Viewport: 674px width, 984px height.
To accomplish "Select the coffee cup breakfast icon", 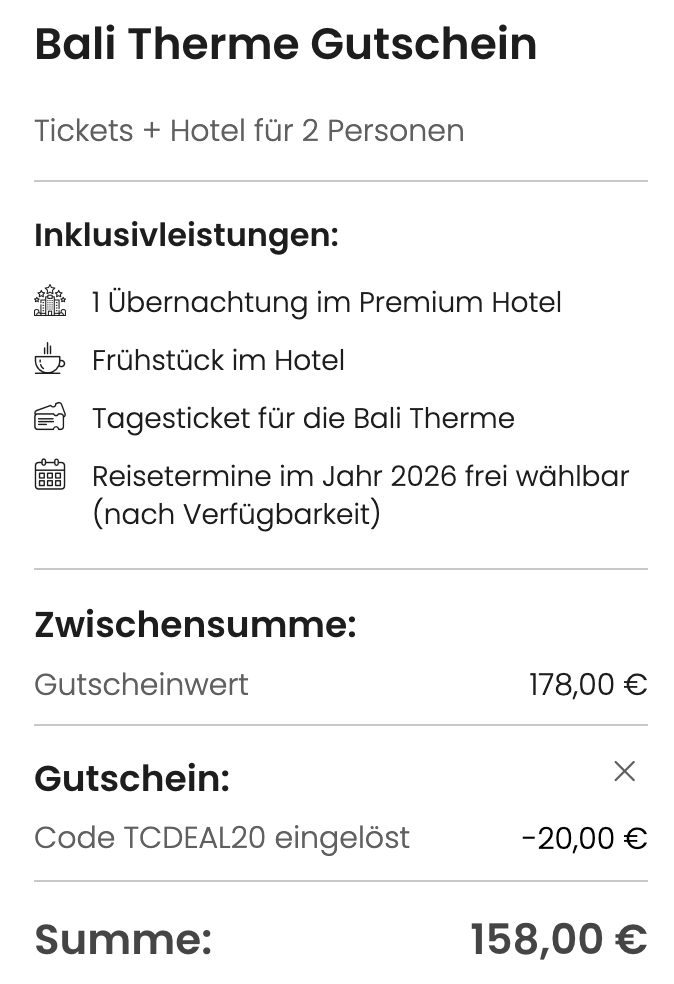I will click(47, 361).
